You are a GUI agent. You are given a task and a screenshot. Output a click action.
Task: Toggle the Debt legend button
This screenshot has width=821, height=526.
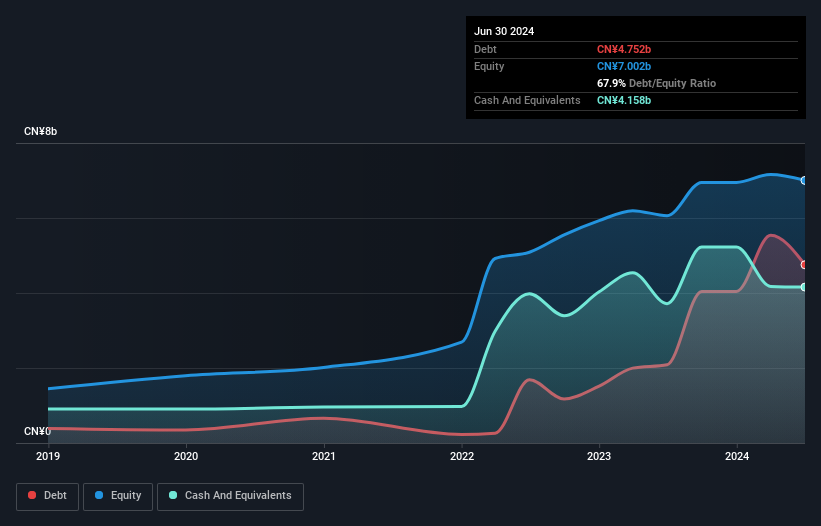point(47,496)
